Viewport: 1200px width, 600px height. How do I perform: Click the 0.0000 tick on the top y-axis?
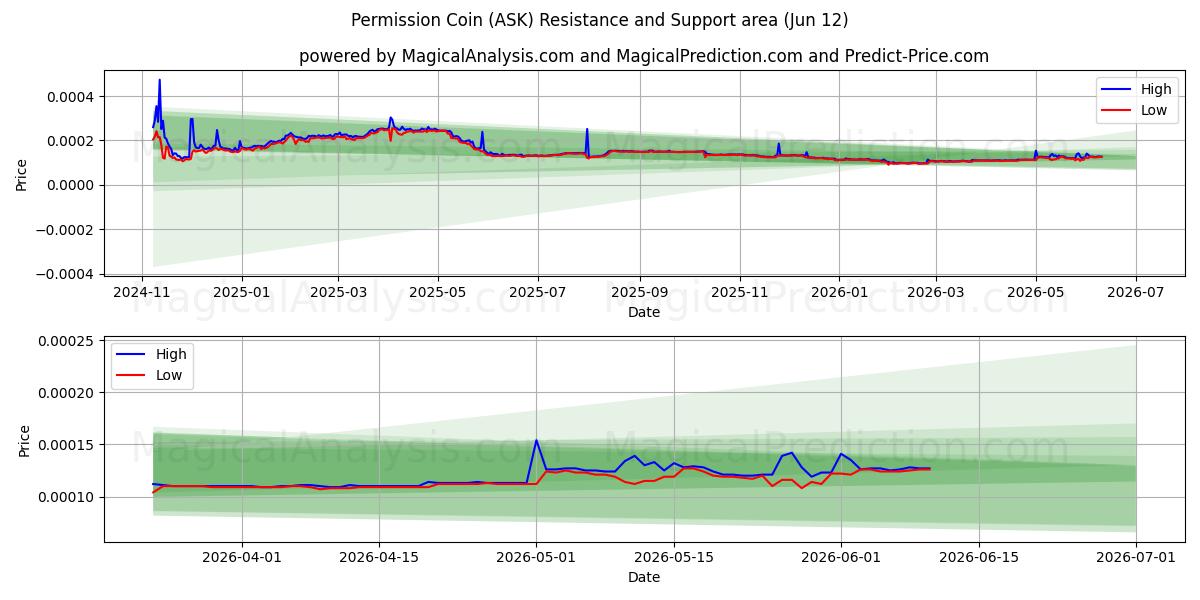click(x=70, y=185)
